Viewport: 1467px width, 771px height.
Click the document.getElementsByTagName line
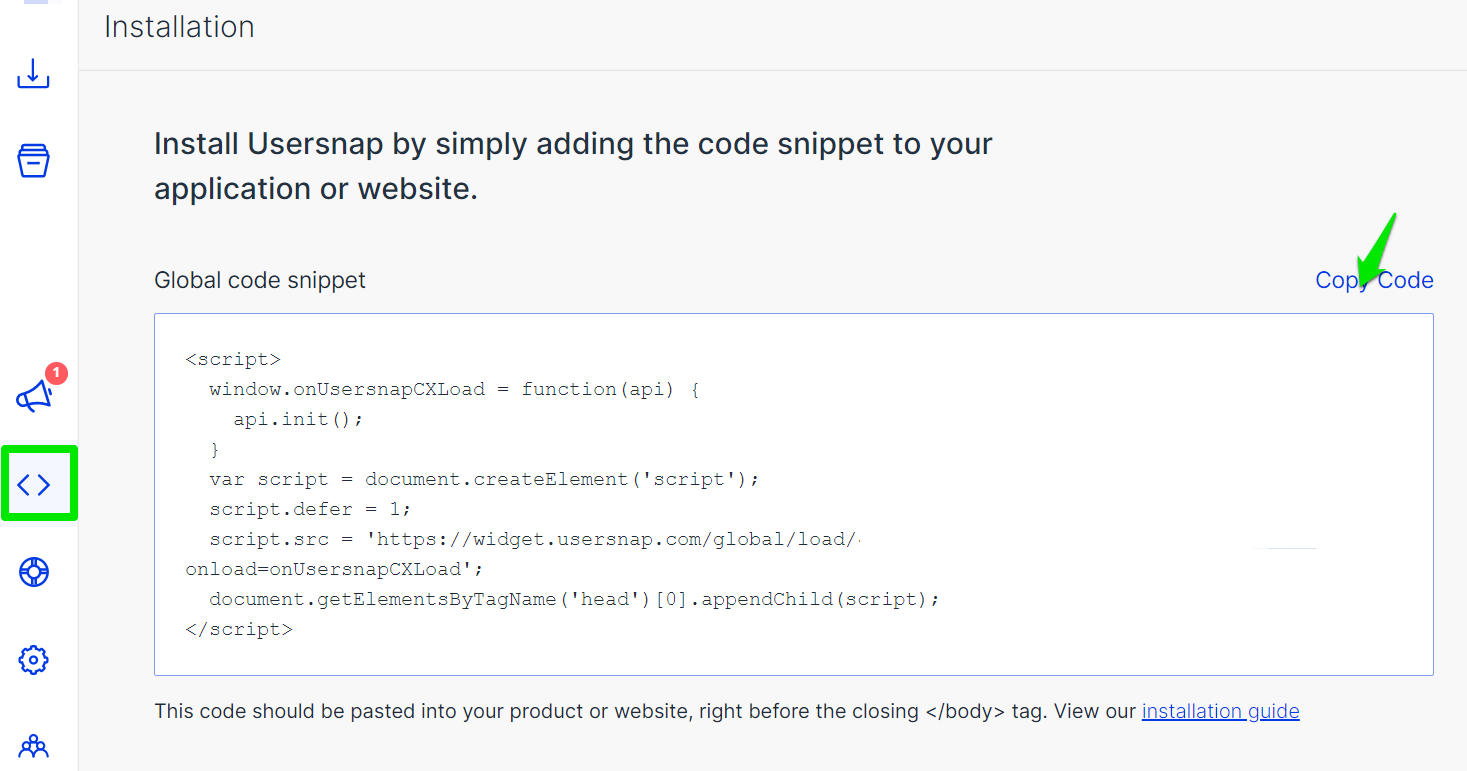click(575, 599)
